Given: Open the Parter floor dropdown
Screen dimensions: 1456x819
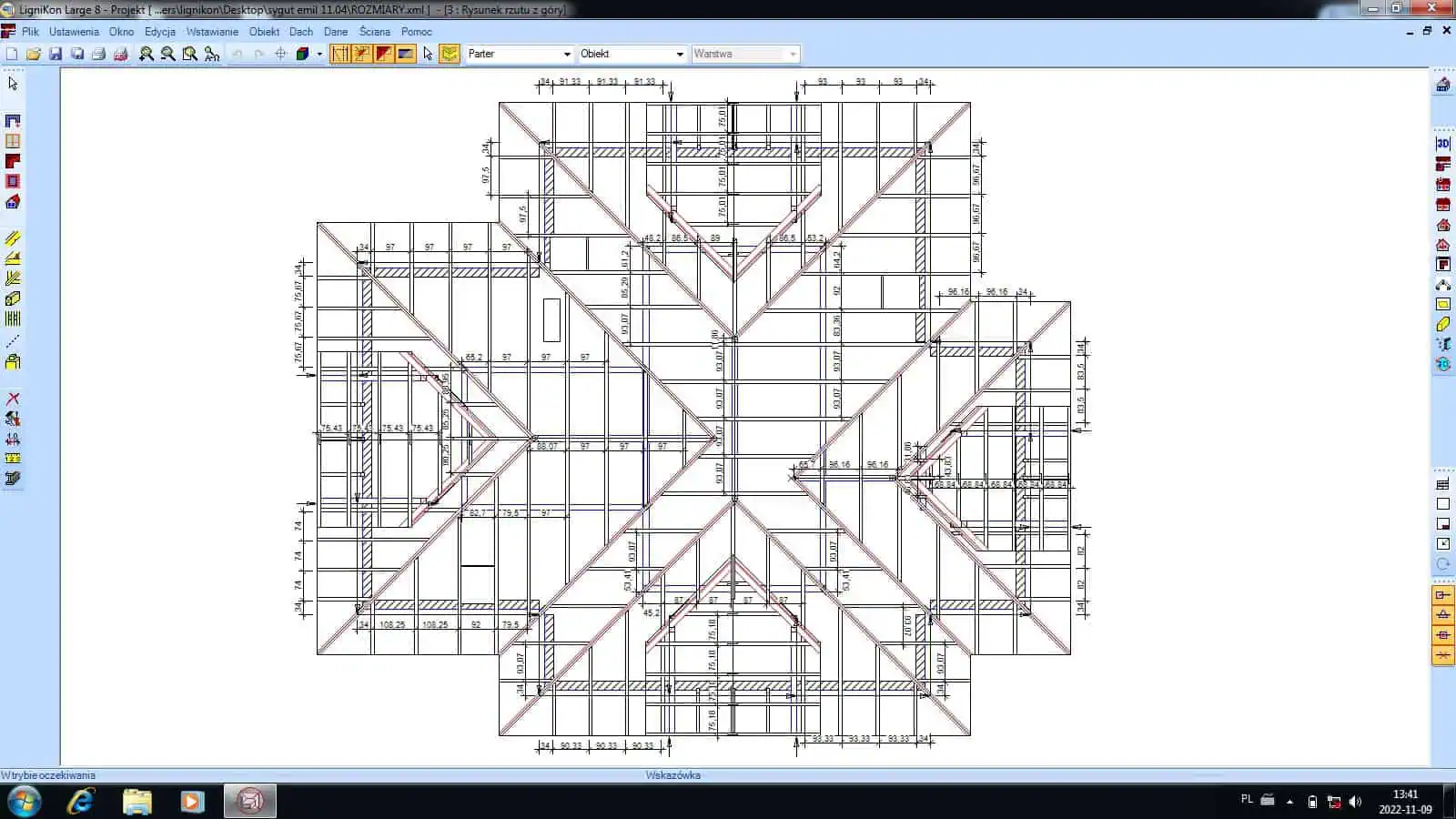Looking at the screenshot, I should point(520,55).
